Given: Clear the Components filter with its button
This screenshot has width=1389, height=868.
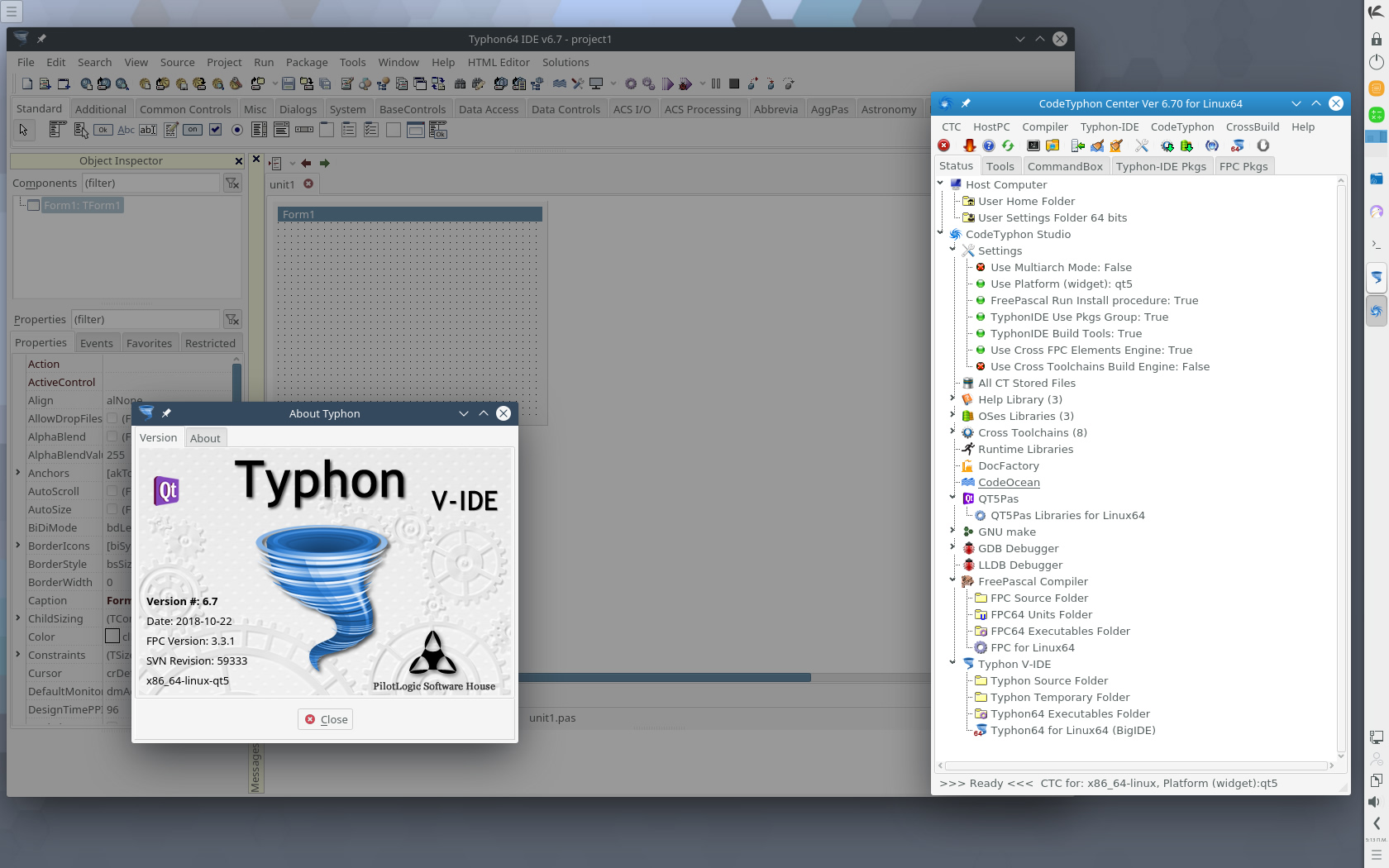Looking at the screenshot, I should coord(232,184).
